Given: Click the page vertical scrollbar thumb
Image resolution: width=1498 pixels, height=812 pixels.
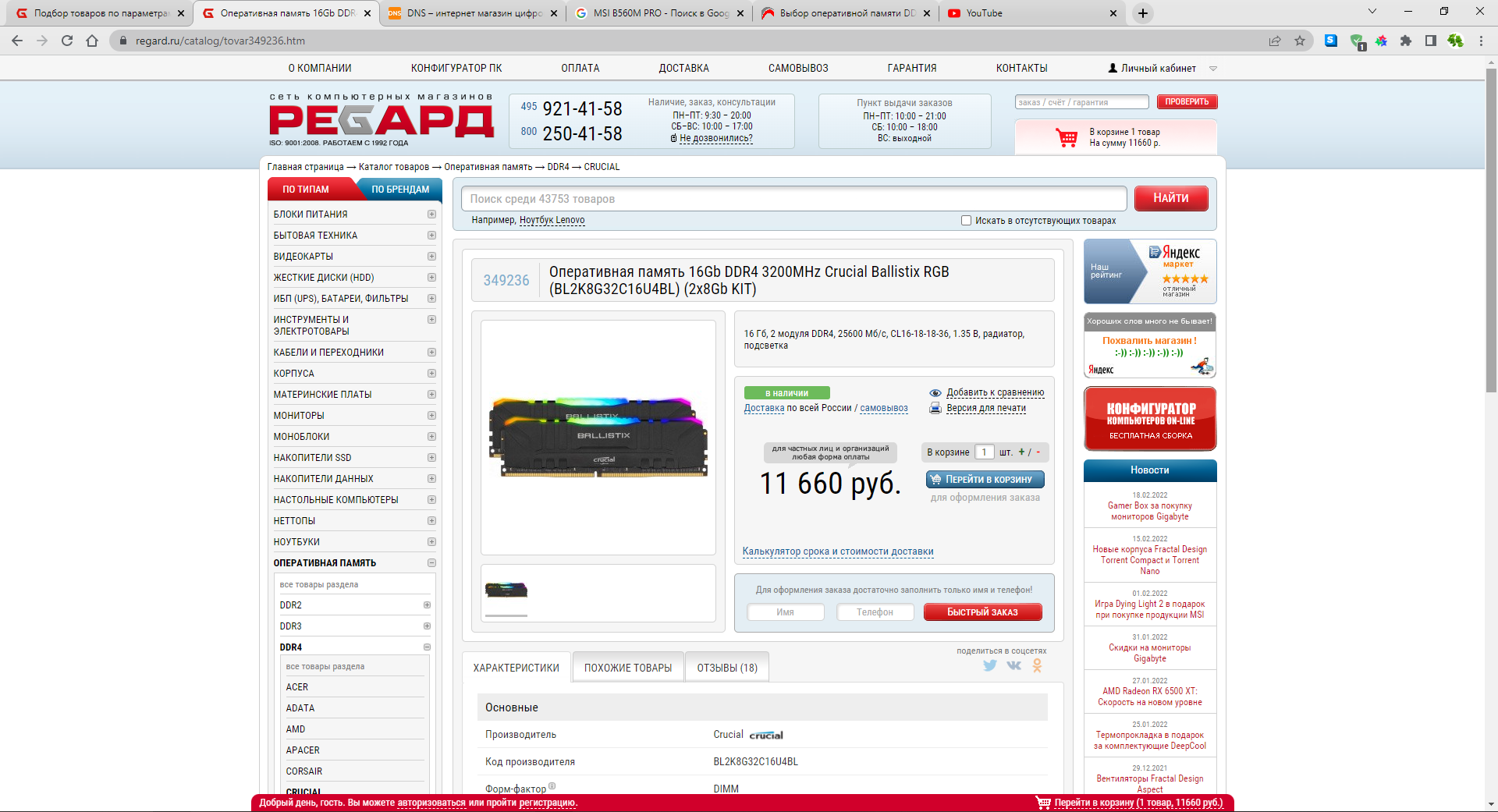Looking at the screenshot, I should (x=1491, y=230).
